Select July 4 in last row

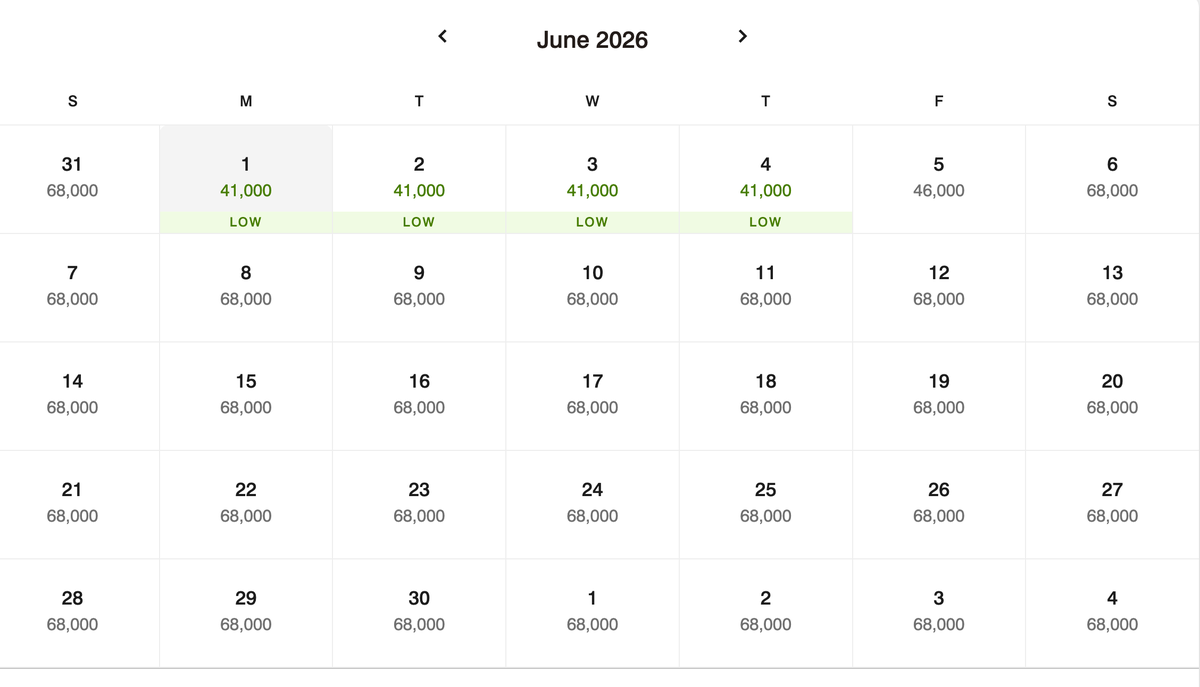point(1112,610)
